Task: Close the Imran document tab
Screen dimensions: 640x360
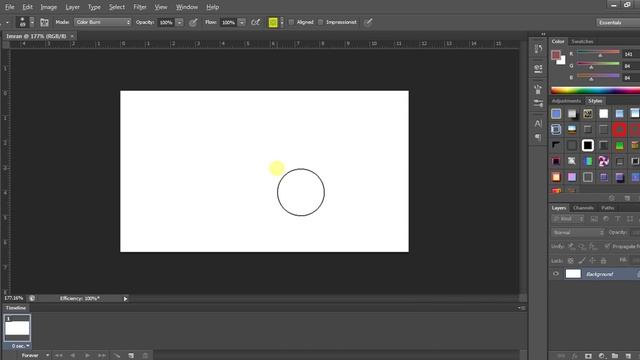Action: [x=72, y=36]
